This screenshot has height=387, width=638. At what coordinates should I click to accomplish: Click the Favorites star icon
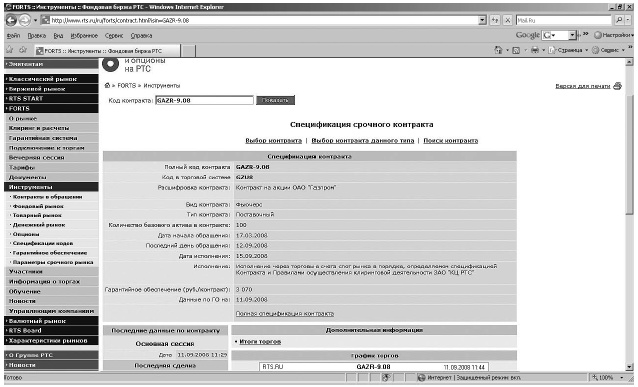(10, 50)
